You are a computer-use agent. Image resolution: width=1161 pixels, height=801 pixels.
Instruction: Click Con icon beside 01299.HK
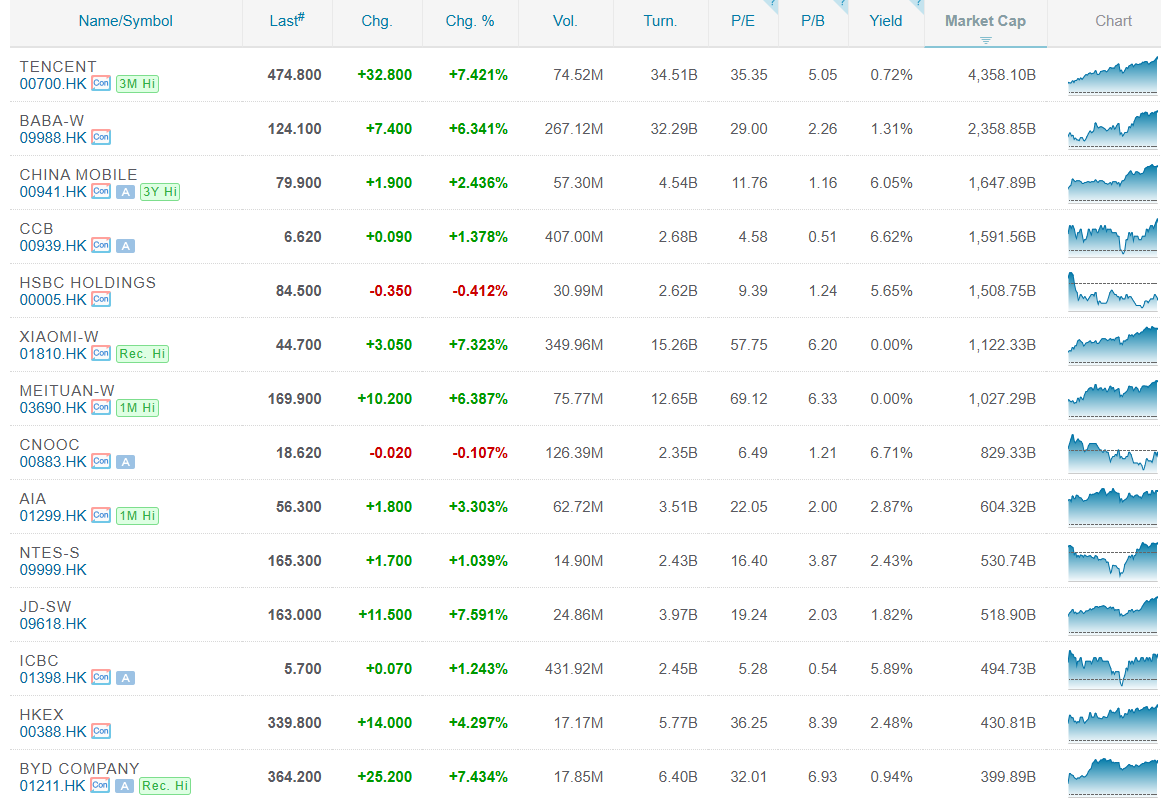pyautogui.click(x=101, y=516)
